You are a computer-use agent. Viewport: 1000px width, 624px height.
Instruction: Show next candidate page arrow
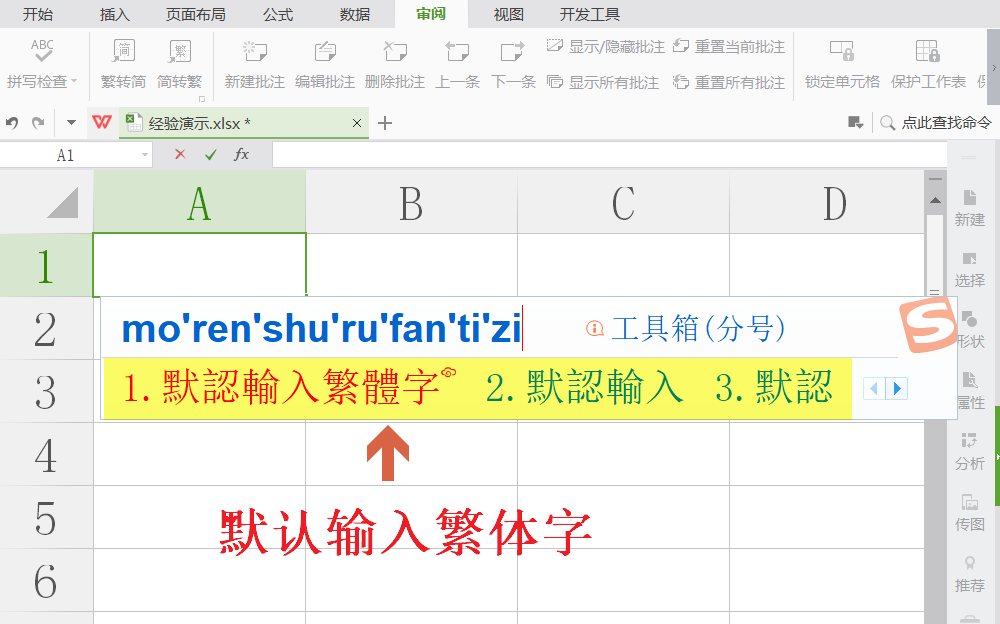click(897, 389)
